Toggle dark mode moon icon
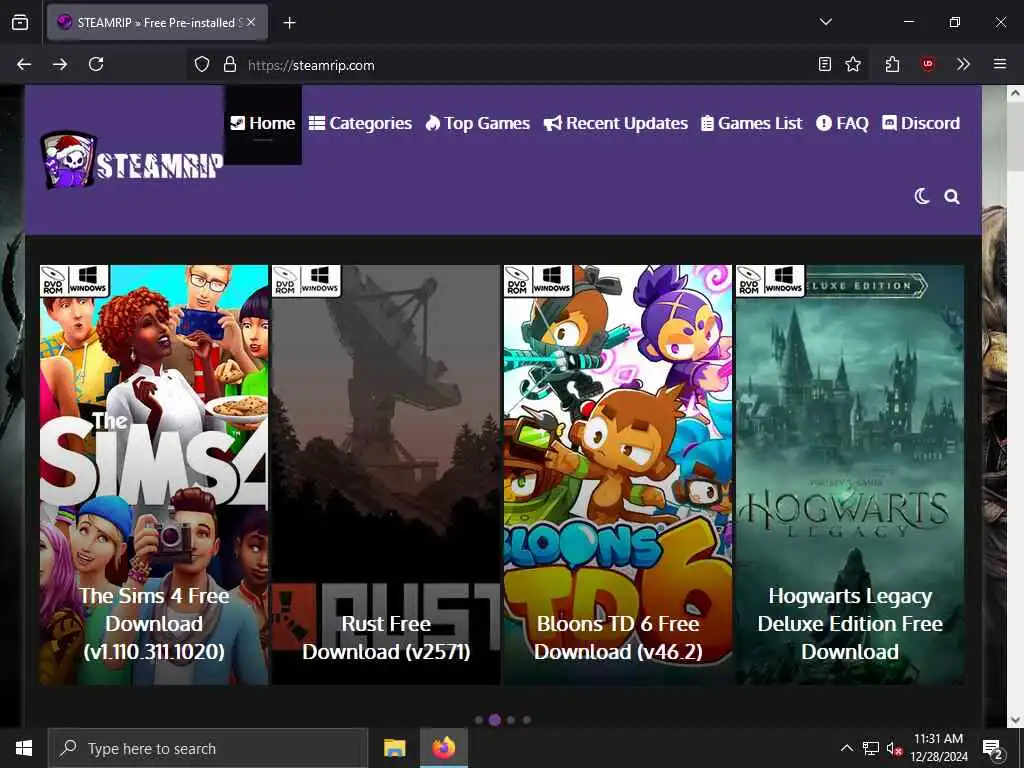The height and width of the screenshot is (768, 1024). pyautogui.click(x=921, y=197)
